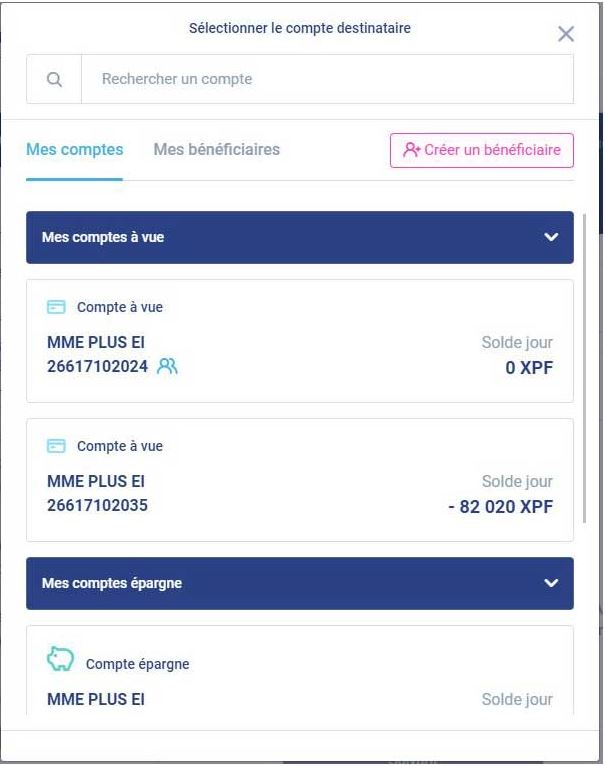
Task: Click the Rechercher un compte search field
Action: pos(327,79)
